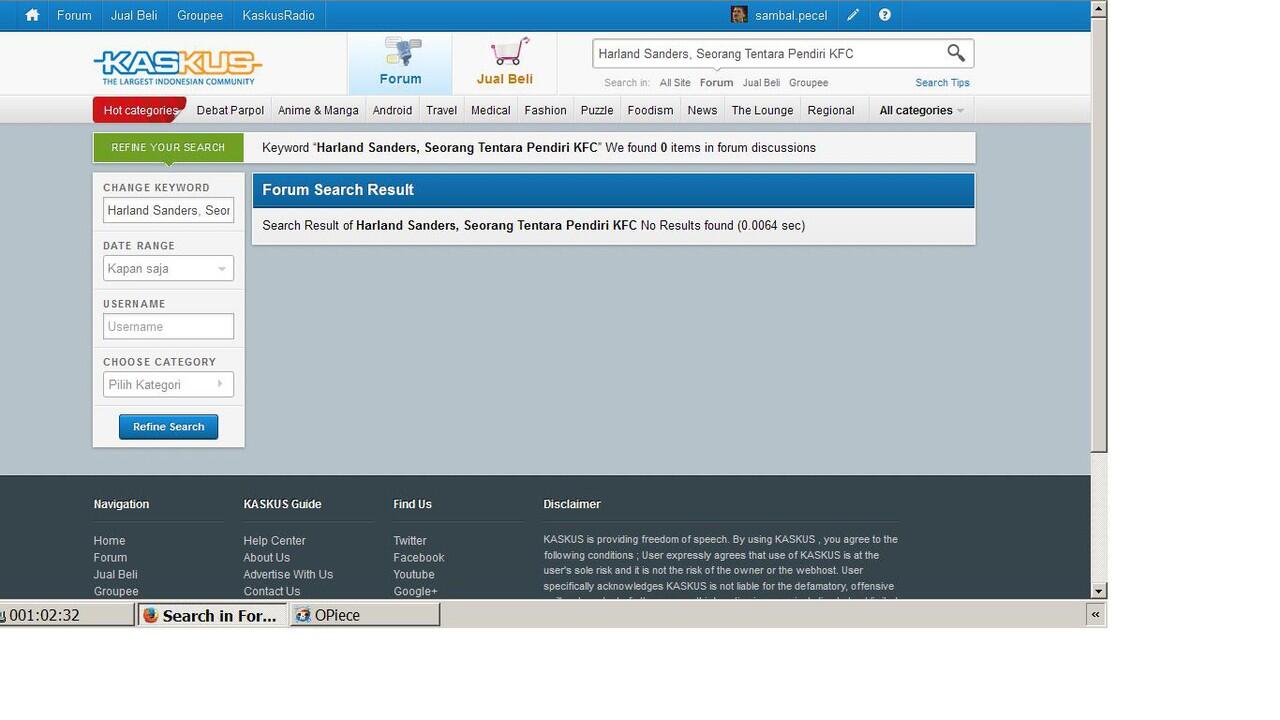The height and width of the screenshot is (720, 1280).
Task: Select the Hot categories tab
Action: click(x=140, y=110)
